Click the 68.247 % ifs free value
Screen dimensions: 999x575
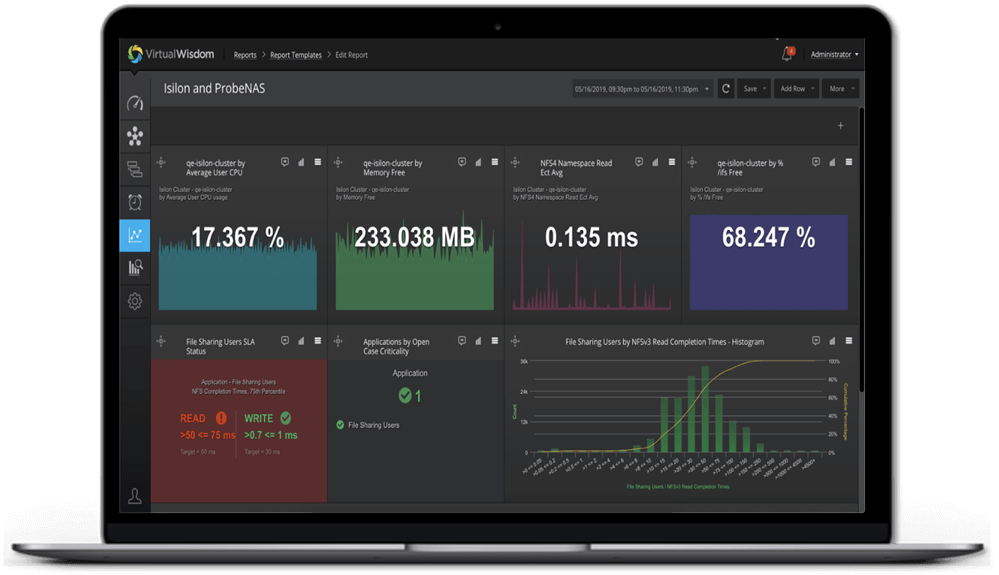click(x=768, y=238)
